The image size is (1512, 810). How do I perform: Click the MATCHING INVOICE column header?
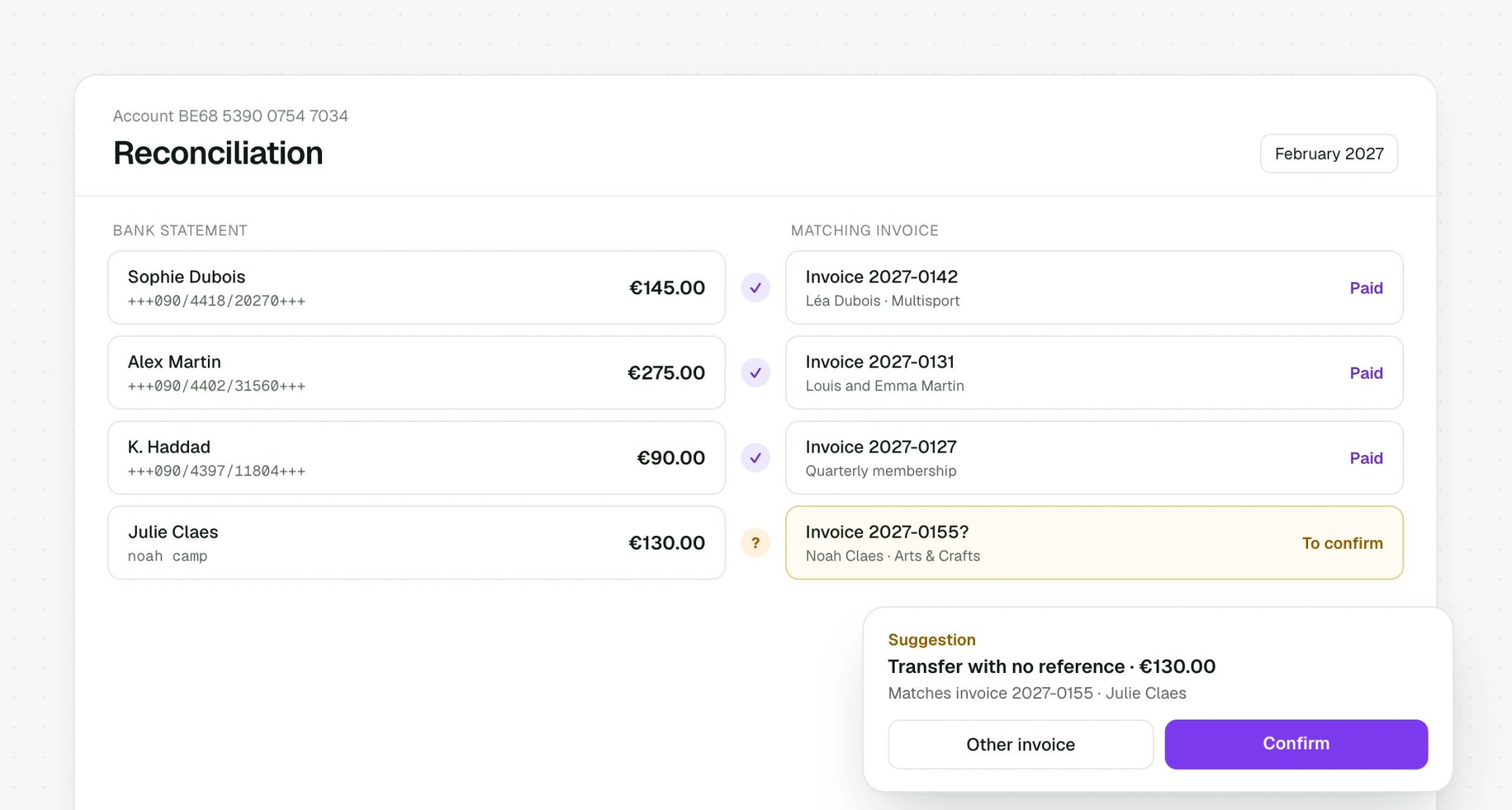865,231
